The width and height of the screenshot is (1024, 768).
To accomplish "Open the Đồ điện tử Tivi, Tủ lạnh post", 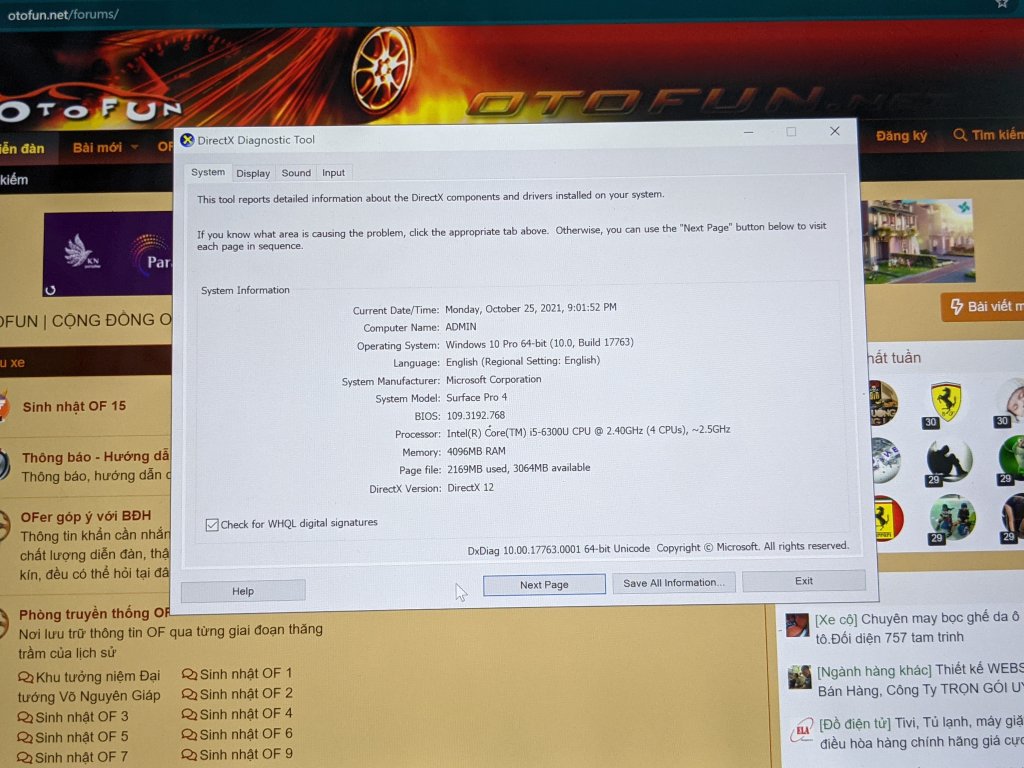I will [921, 732].
